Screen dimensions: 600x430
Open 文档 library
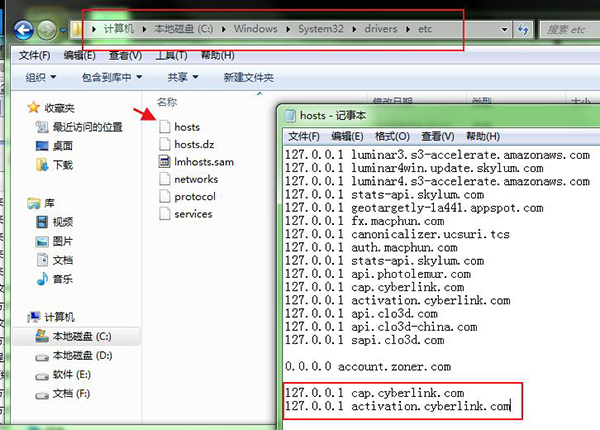point(54,260)
